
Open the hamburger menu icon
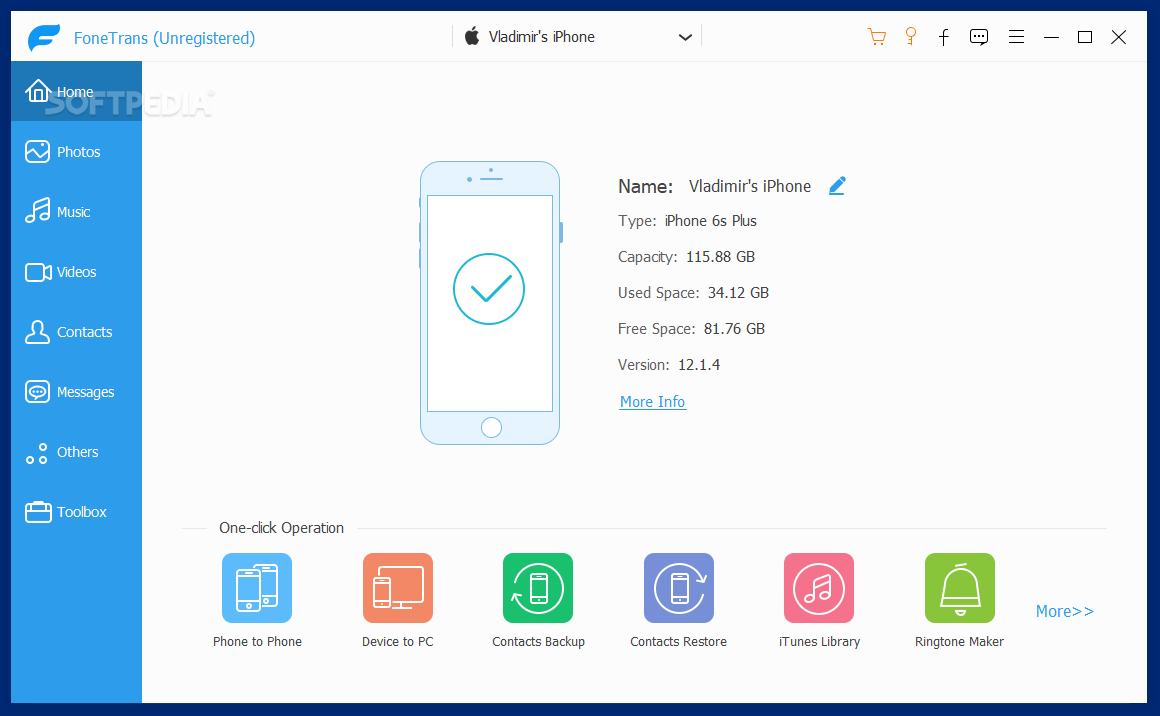pos(1016,37)
